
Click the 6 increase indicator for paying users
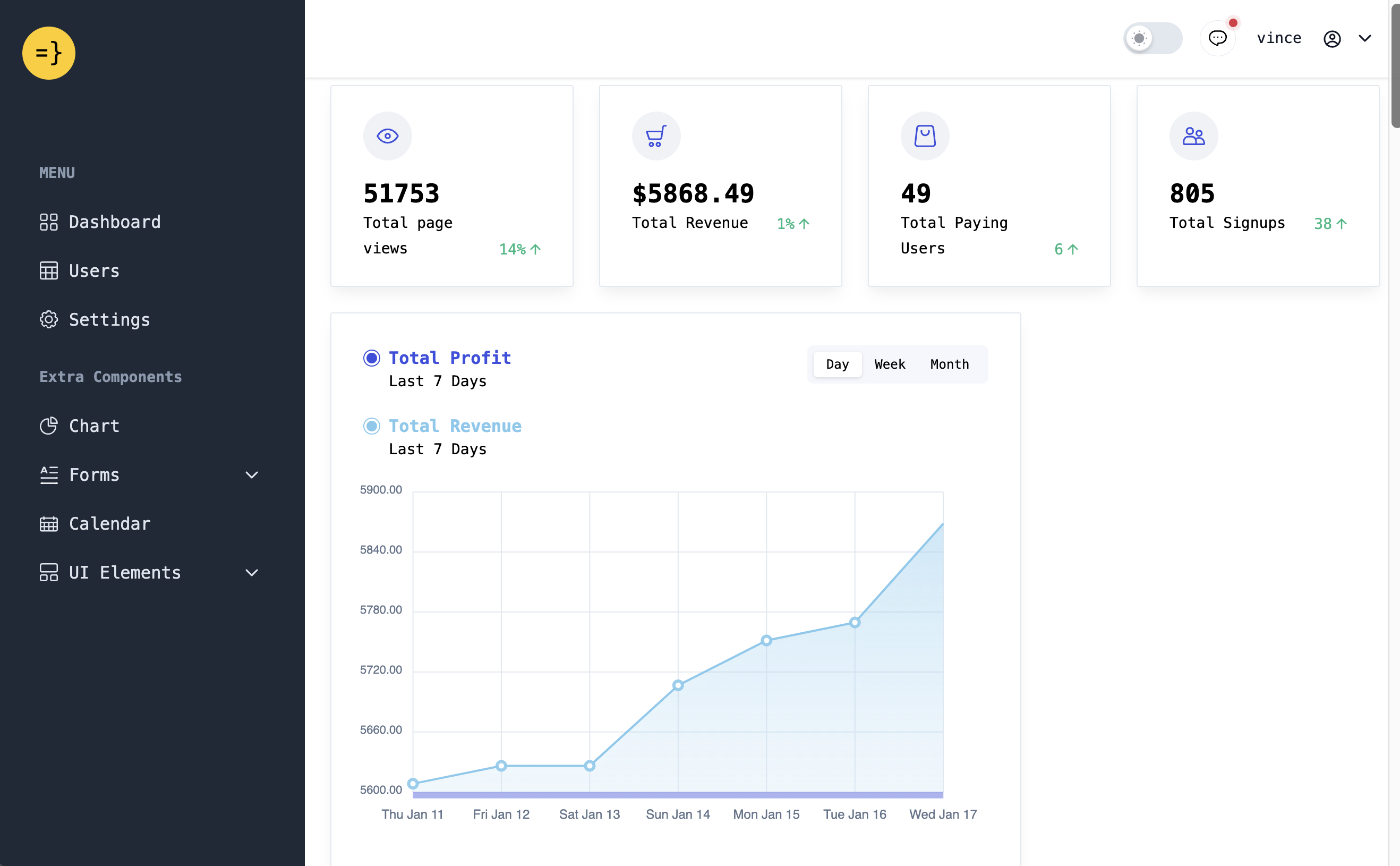click(x=1066, y=249)
